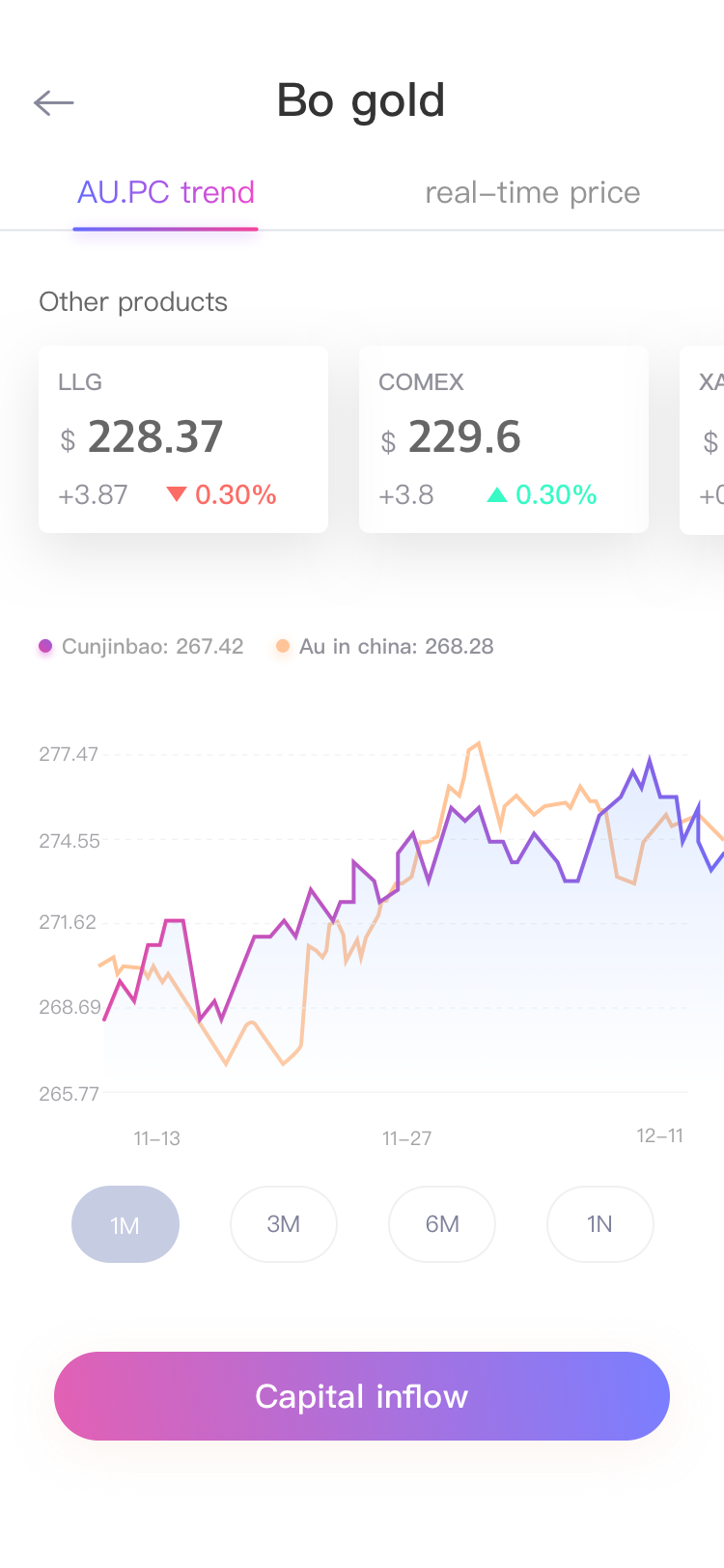Select the 6M time range
The image size is (724, 1568).
coord(442,1224)
